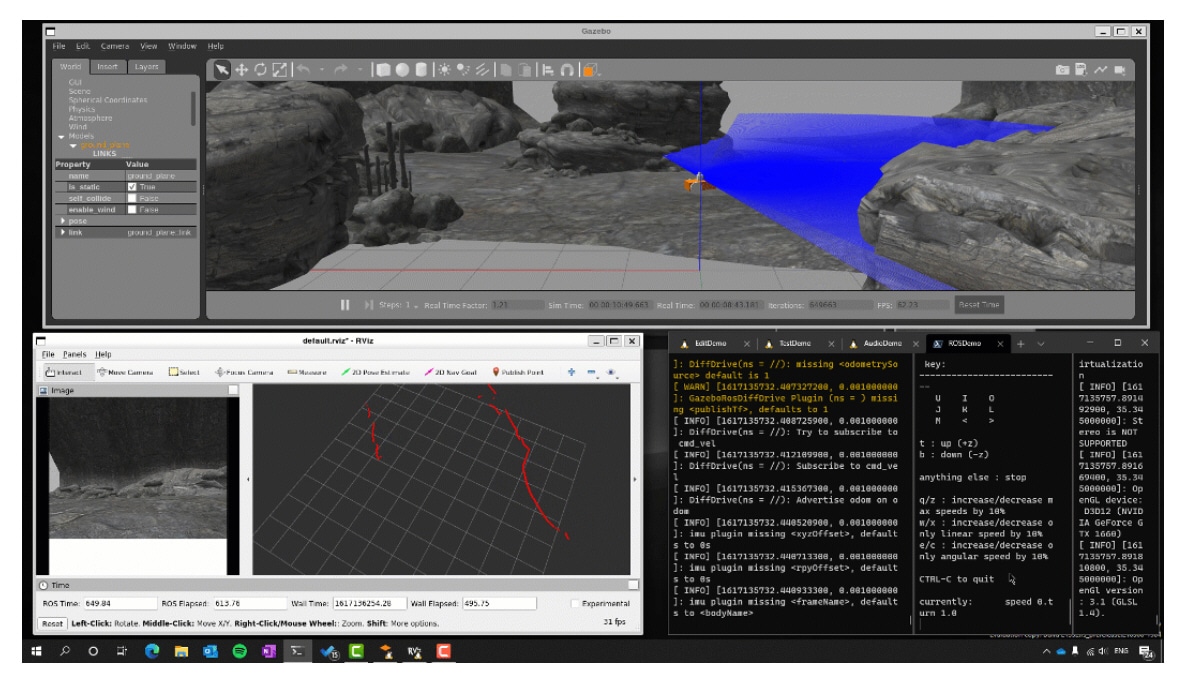The image size is (1179, 678).
Task: Expand the pose property row
Action: [62, 221]
